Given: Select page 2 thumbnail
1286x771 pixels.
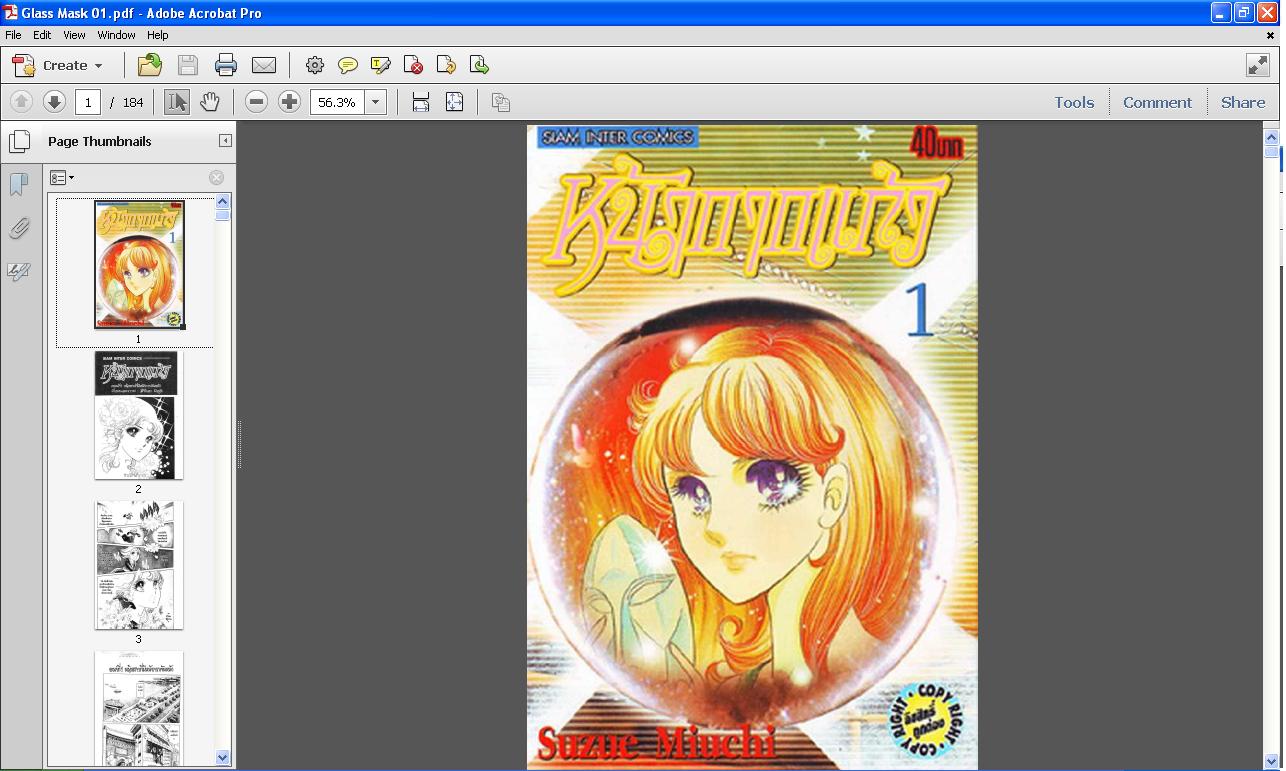Looking at the screenshot, I should tap(138, 415).
